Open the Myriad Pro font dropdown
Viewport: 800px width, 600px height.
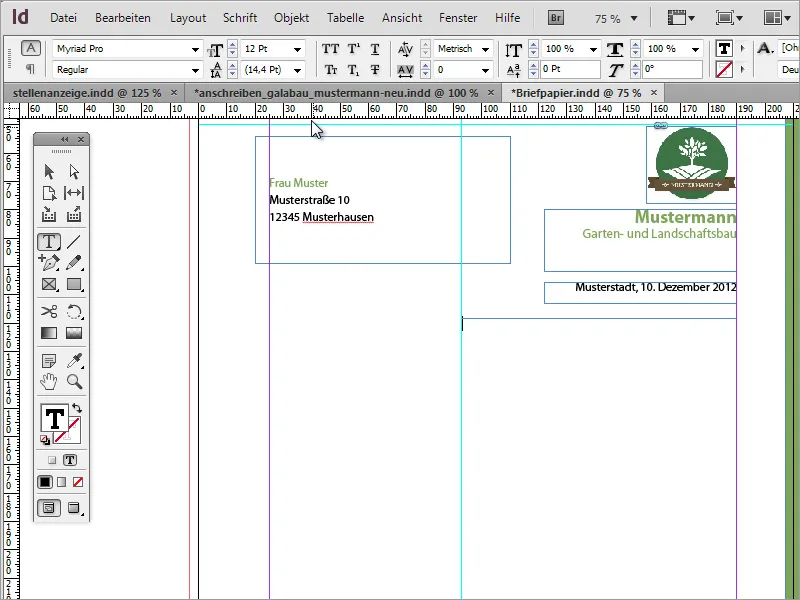195,49
